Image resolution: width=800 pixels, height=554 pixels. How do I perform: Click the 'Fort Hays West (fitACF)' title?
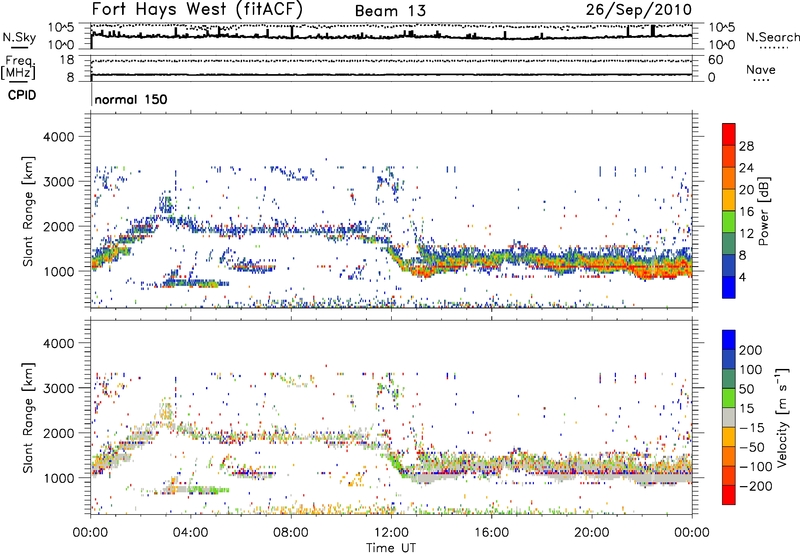pyautogui.click(x=197, y=9)
